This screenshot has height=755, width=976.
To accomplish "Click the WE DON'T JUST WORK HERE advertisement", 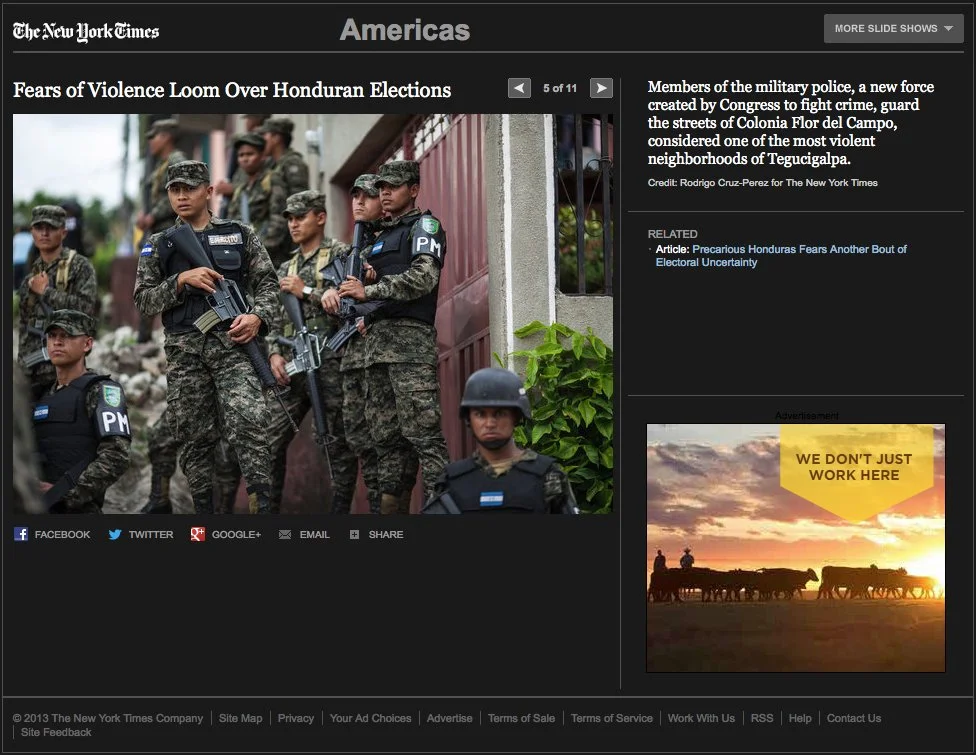I will coord(795,547).
